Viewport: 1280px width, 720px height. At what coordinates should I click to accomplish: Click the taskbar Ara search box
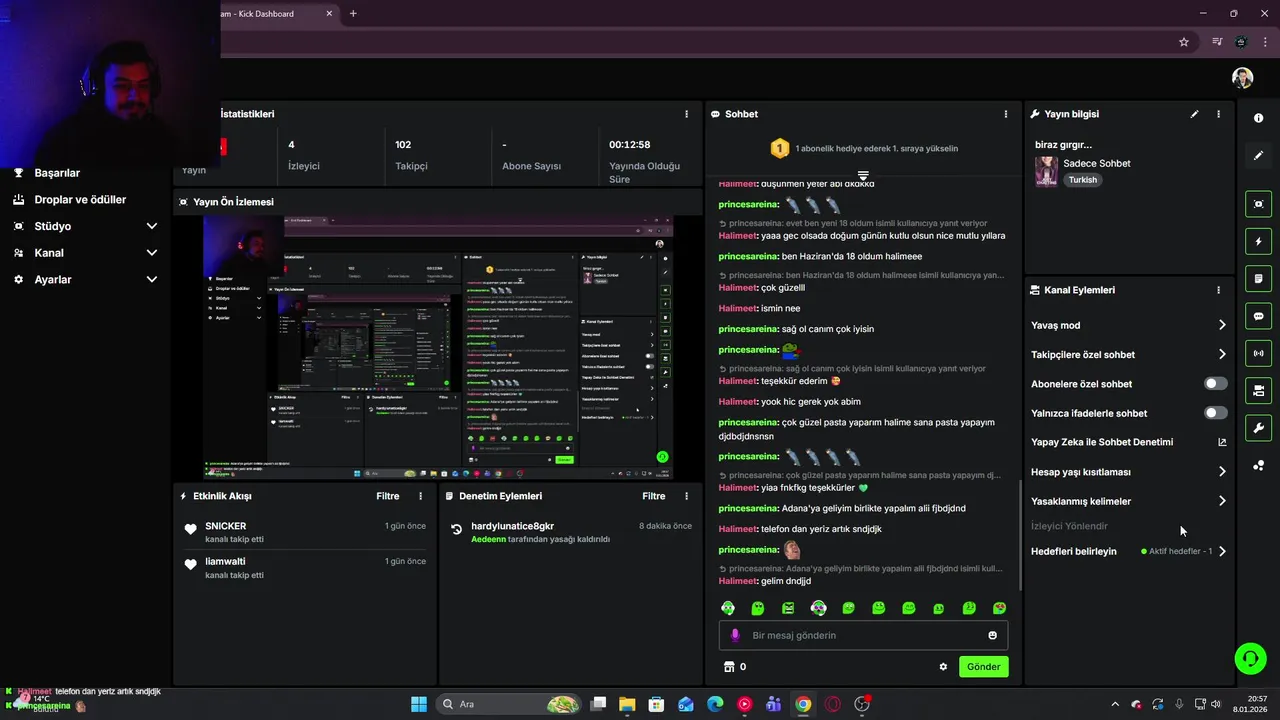coord(510,704)
